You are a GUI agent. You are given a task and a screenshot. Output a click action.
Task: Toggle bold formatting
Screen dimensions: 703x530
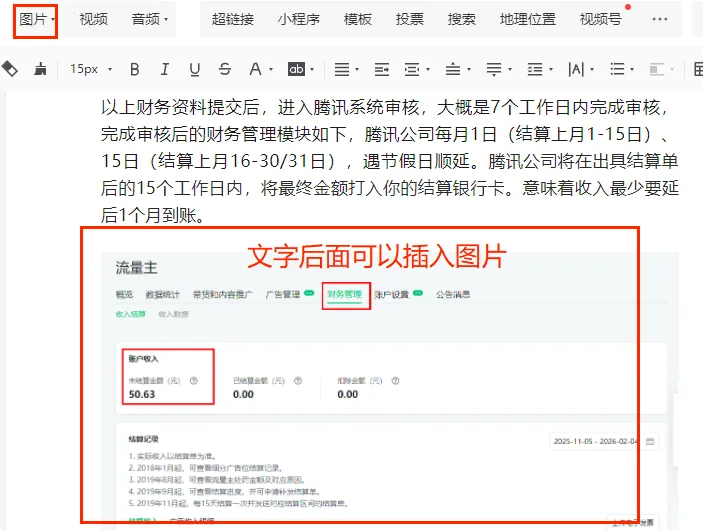coord(135,70)
